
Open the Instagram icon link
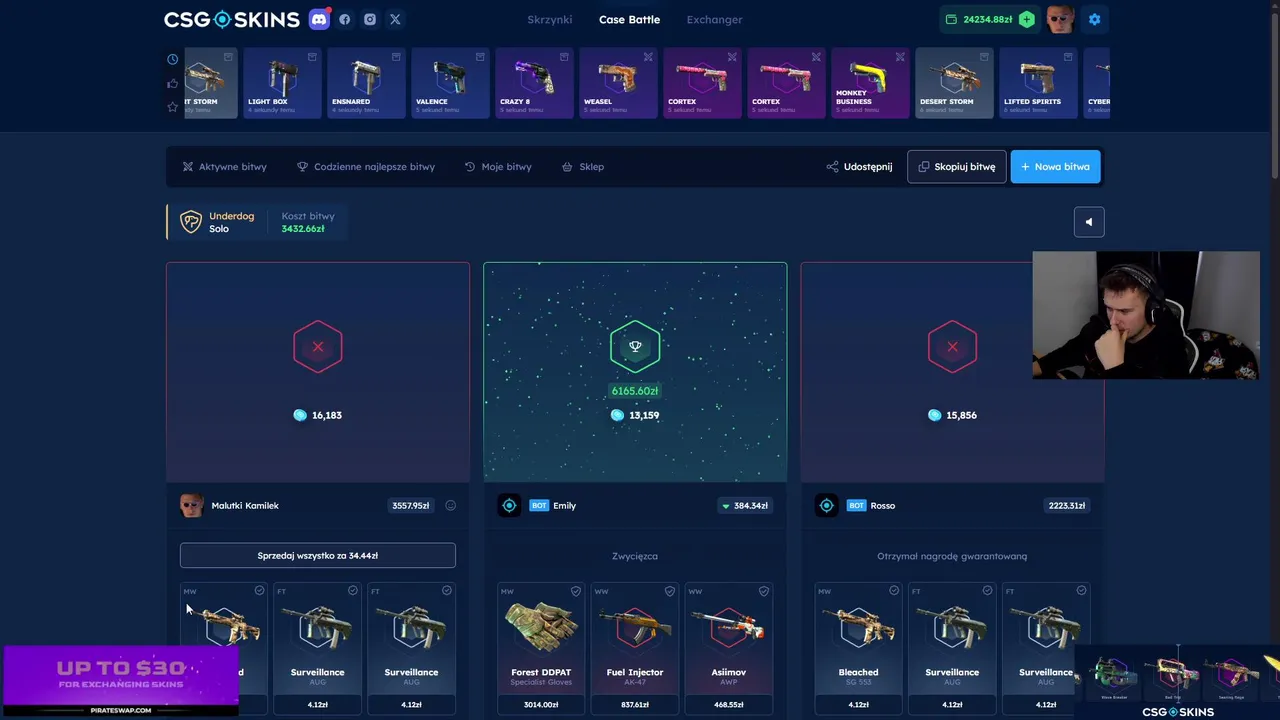[370, 19]
